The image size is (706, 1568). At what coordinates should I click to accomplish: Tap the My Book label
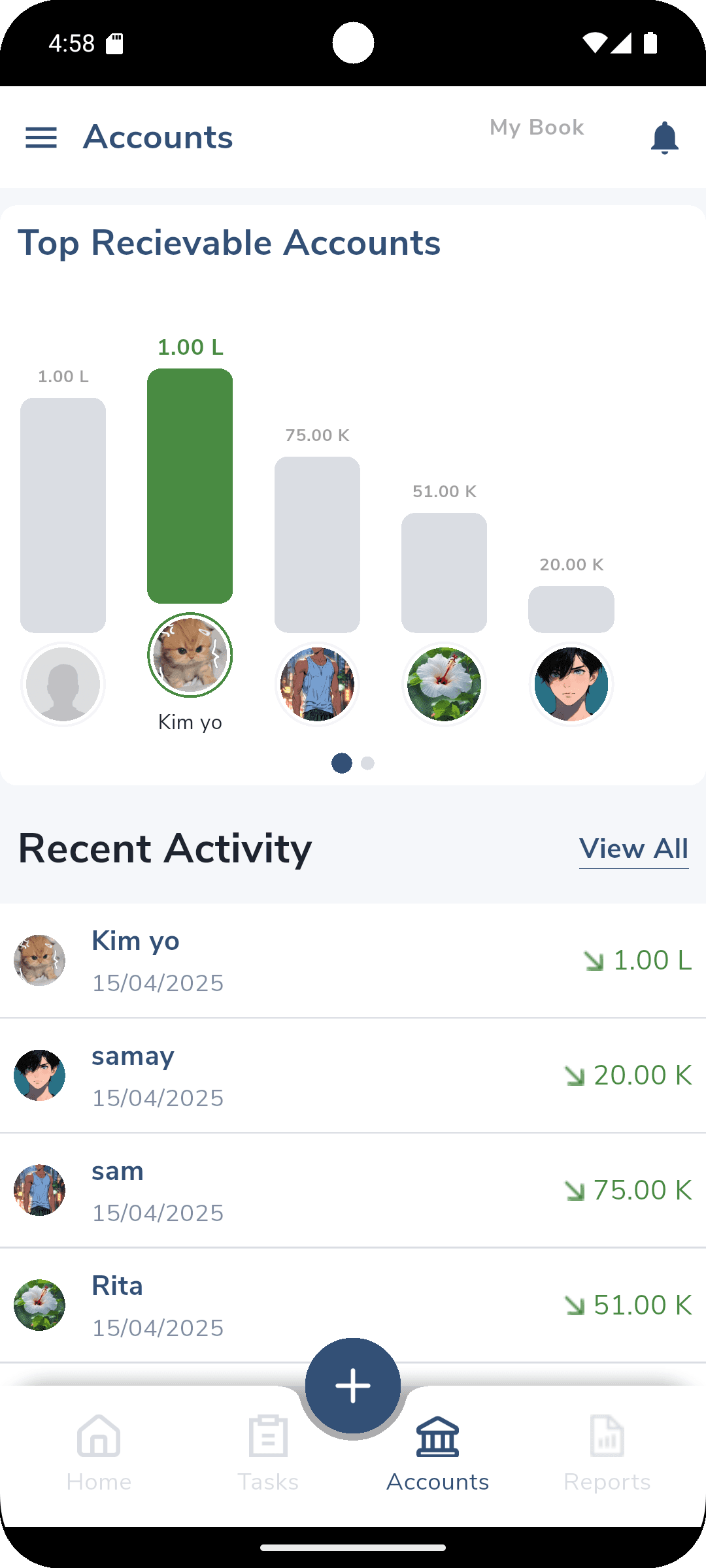click(537, 127)
